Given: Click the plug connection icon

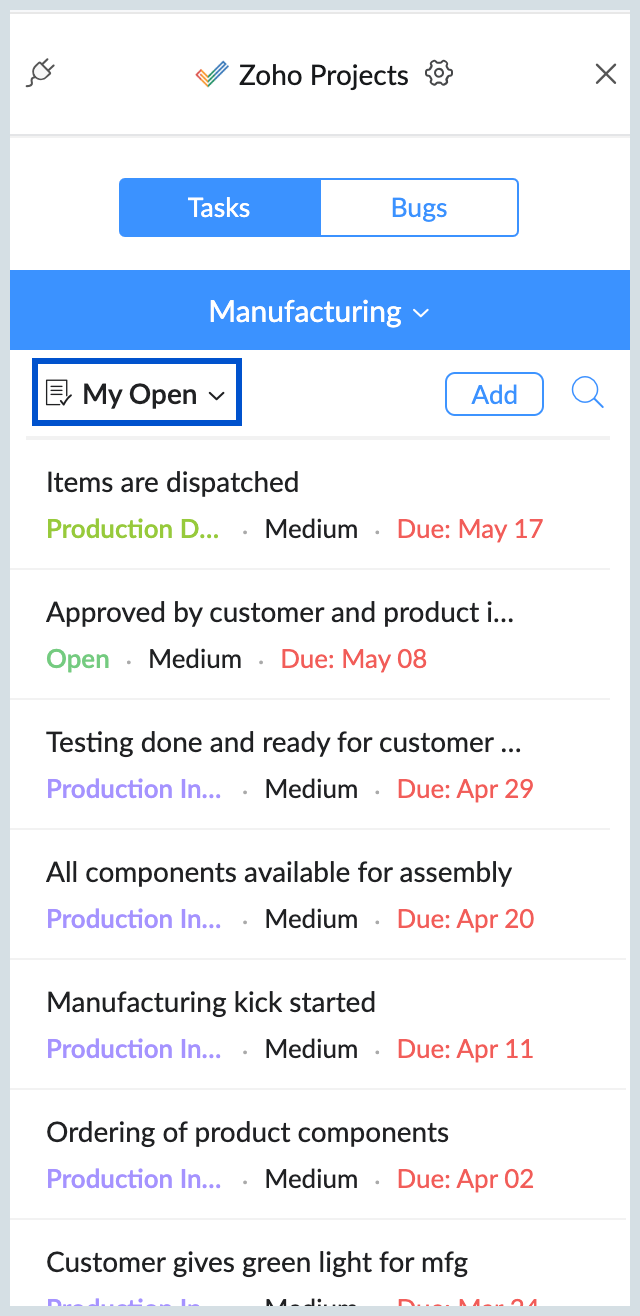Looking at the screenshot, I should point(41,74).
